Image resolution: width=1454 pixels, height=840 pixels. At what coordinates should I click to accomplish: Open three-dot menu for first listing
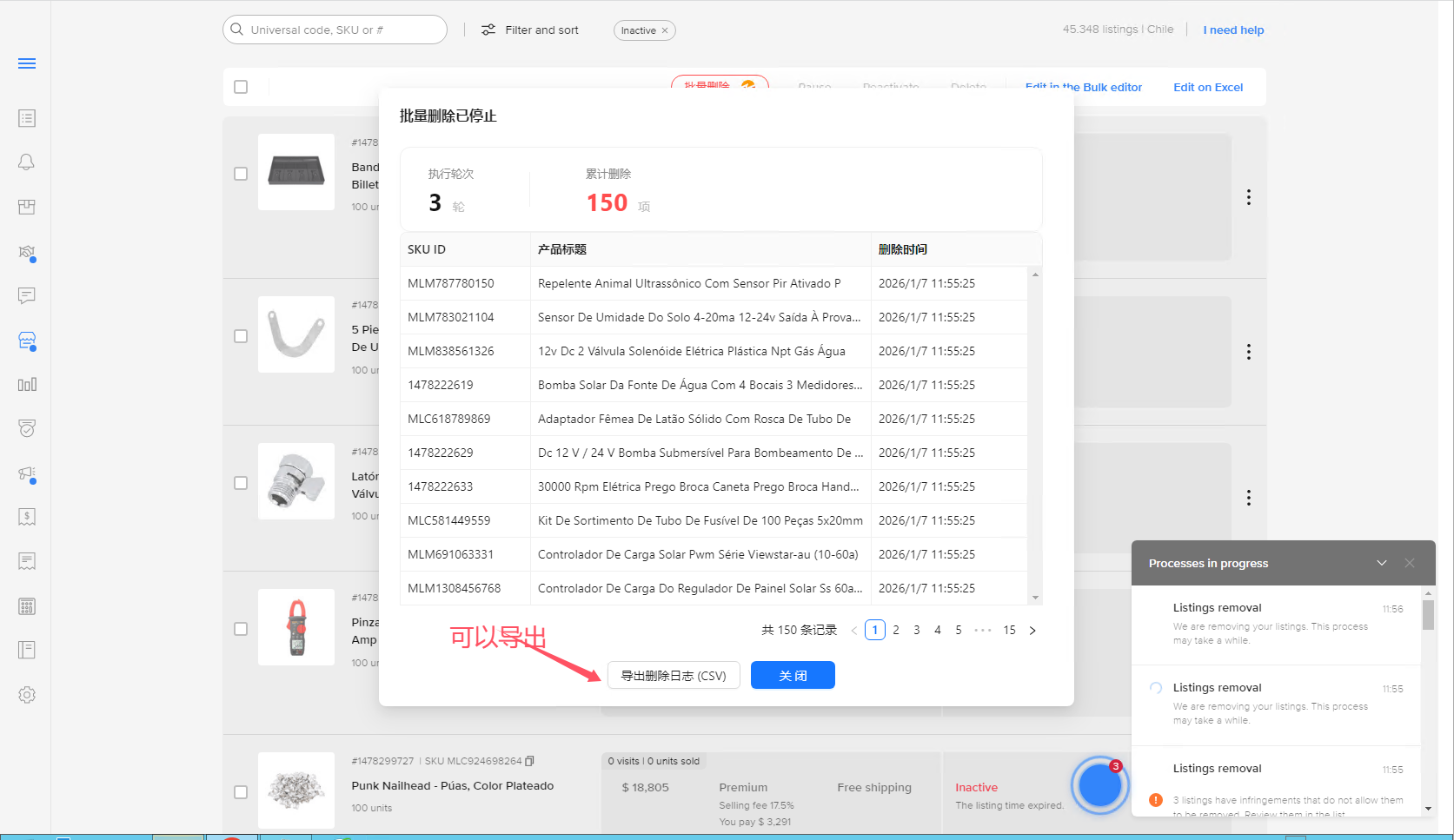click(1249, 197)
